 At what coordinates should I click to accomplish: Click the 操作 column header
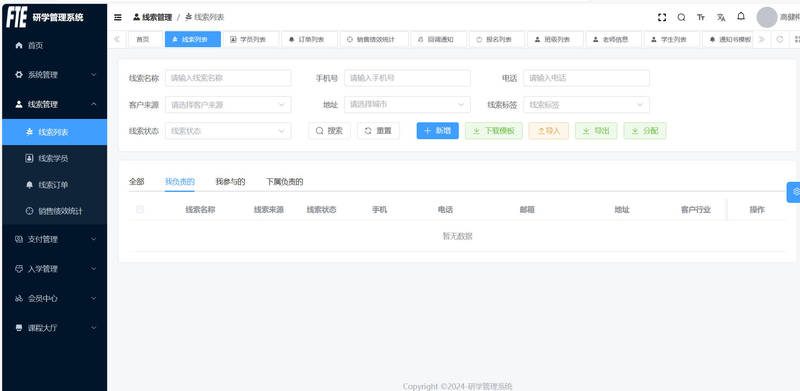[757, 209]
